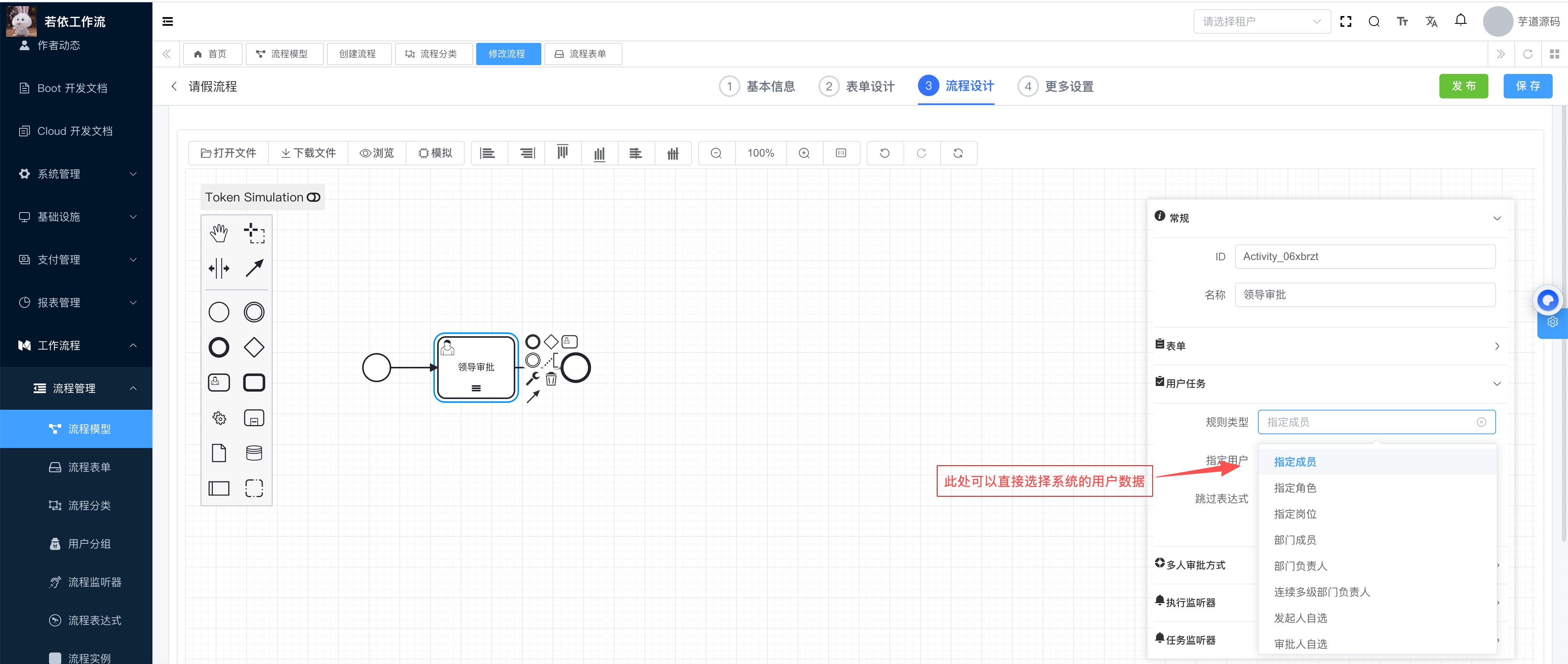1568x664 pixels.
Task: Choose the create/remove space tool
Action: [x=219, y=268]
